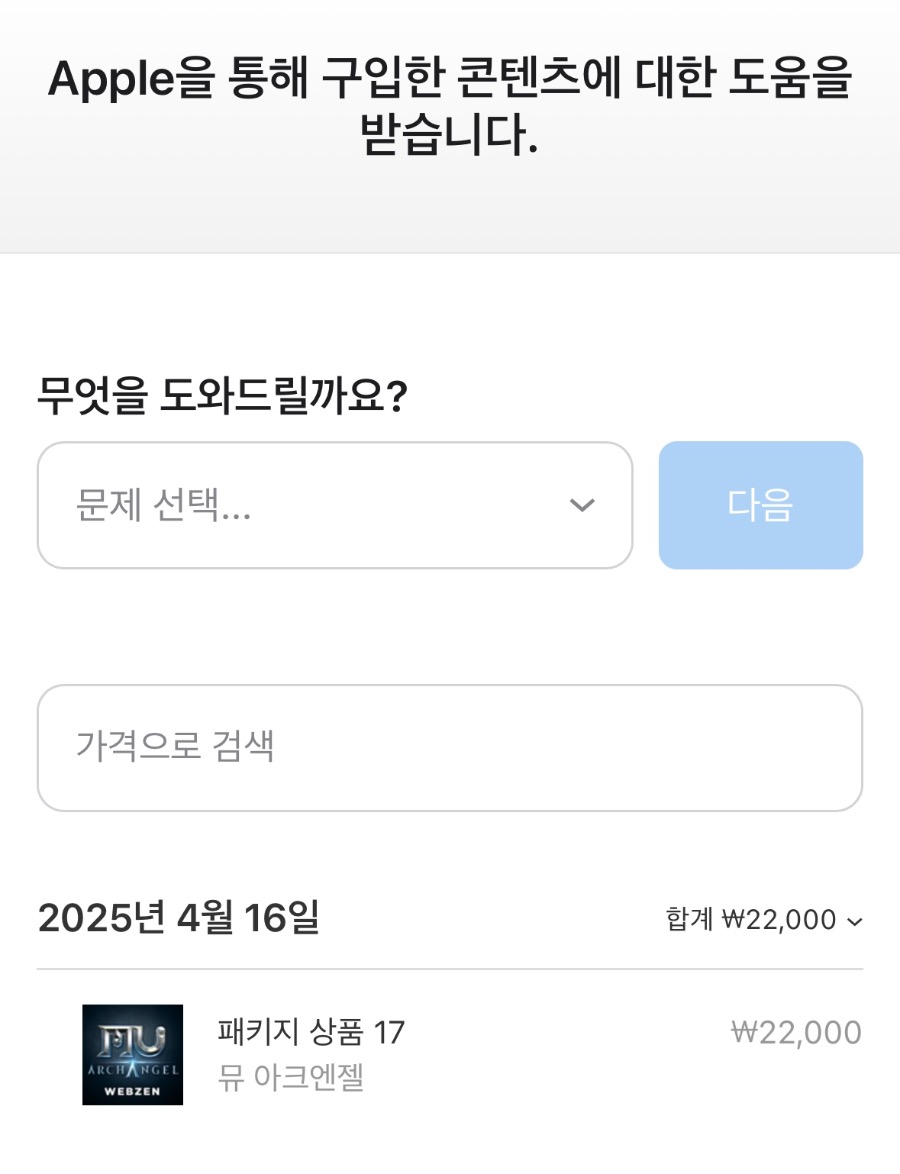Click the "합계" label text

(690, 919)
